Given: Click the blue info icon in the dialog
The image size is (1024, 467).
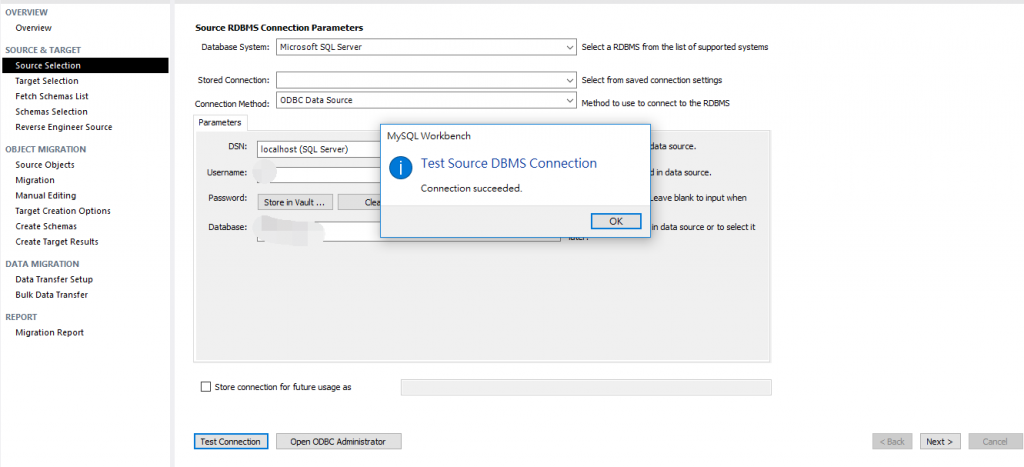Looking at the screenshot, I should coord(400,168).
